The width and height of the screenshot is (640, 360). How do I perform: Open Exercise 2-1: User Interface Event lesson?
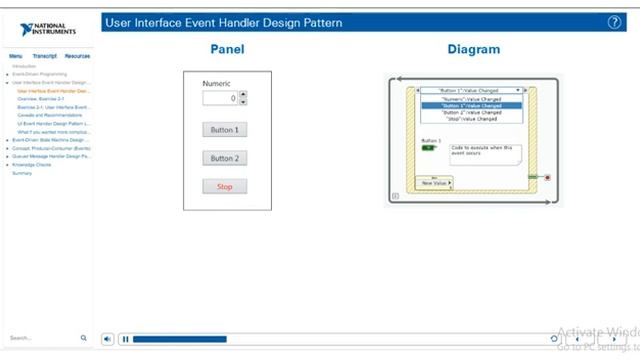coord(54,107)
